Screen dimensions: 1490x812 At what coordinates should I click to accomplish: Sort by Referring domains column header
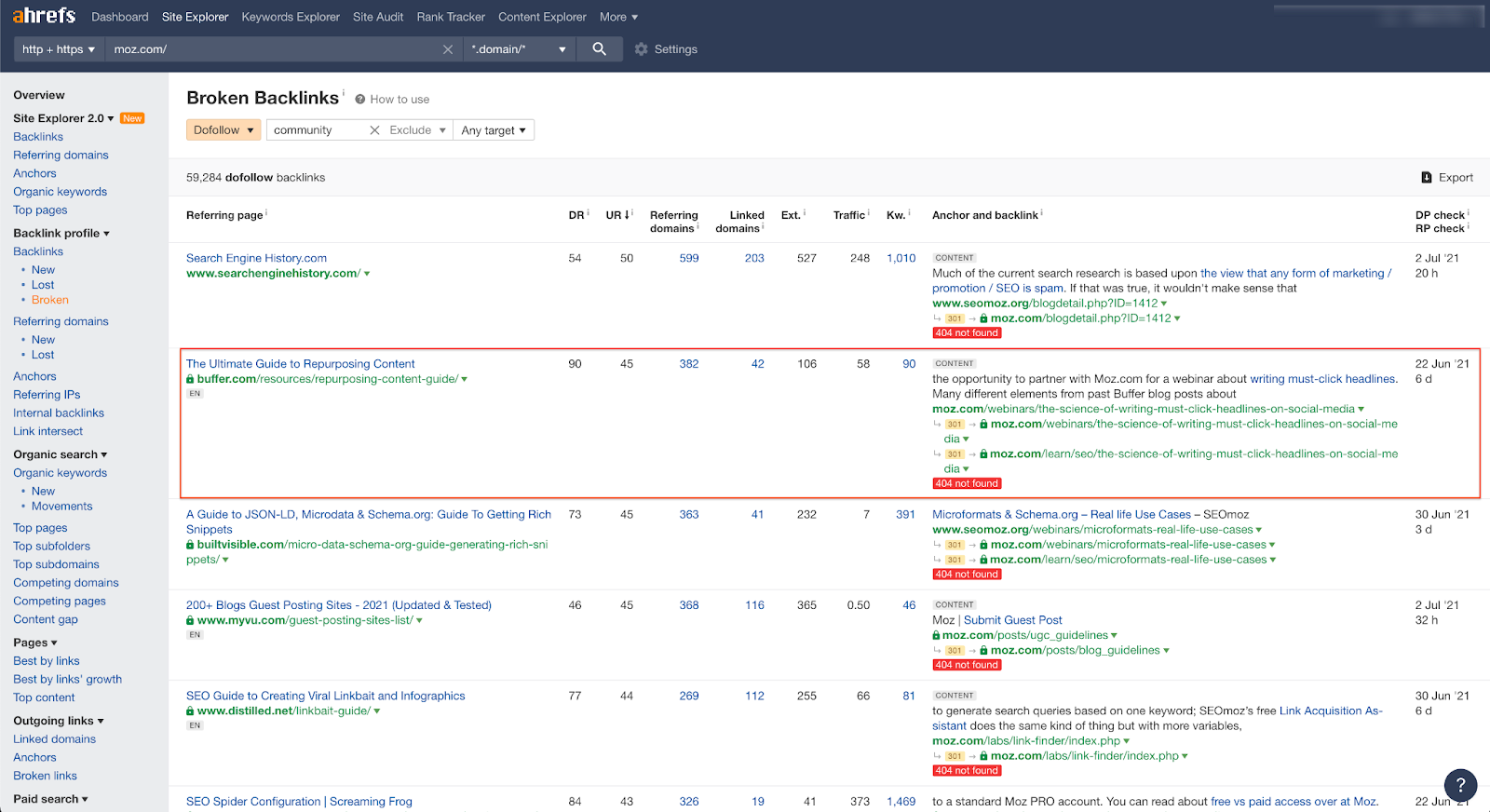point(673,222)
